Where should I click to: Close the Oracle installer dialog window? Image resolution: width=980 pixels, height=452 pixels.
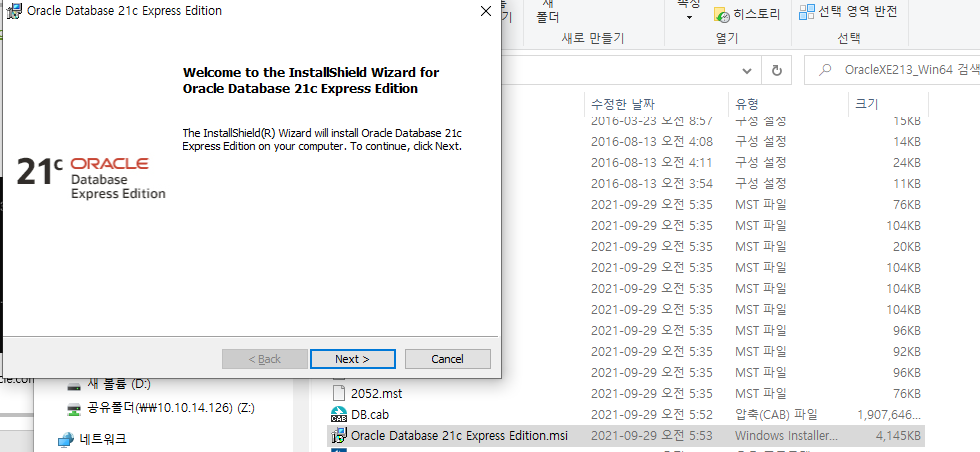(486, 11)
